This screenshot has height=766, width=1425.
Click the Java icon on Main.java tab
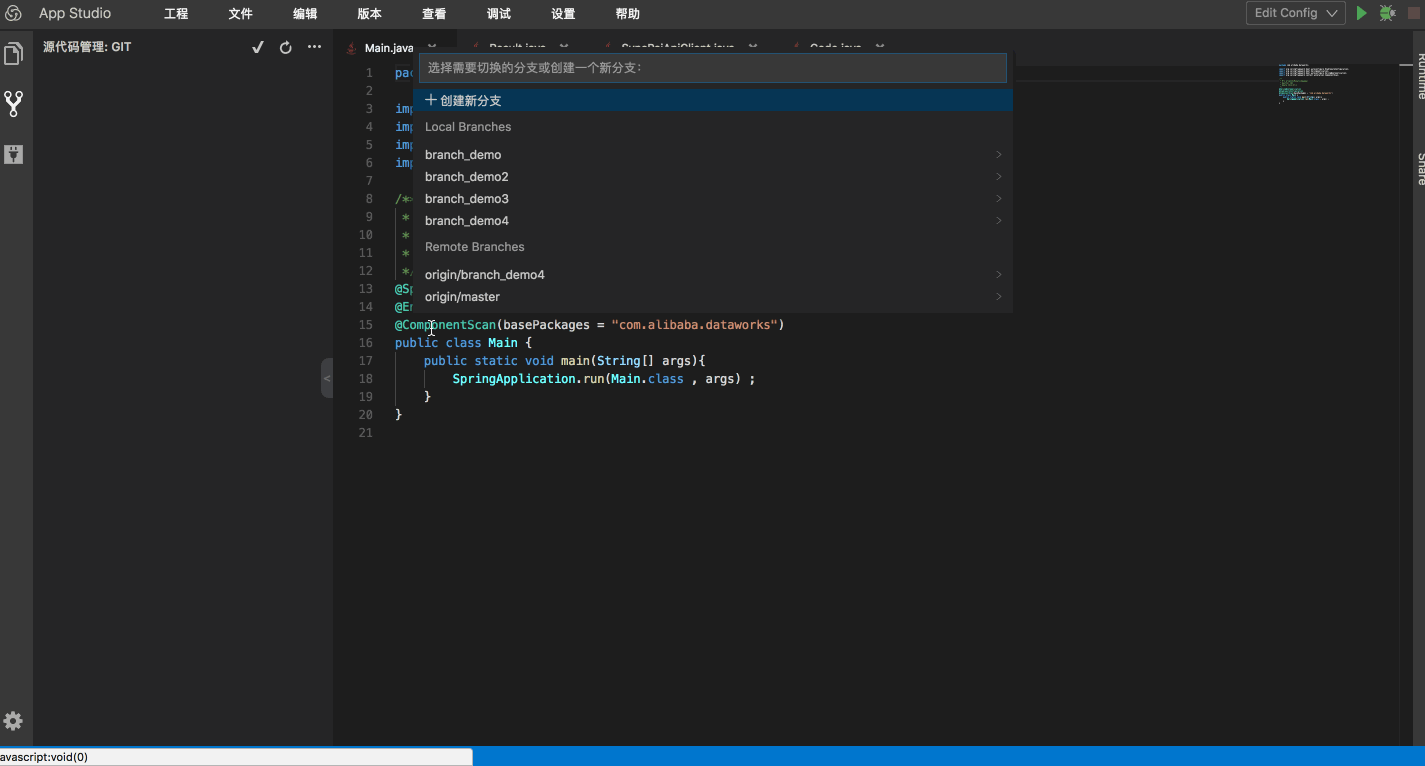(x=351, y=48)
